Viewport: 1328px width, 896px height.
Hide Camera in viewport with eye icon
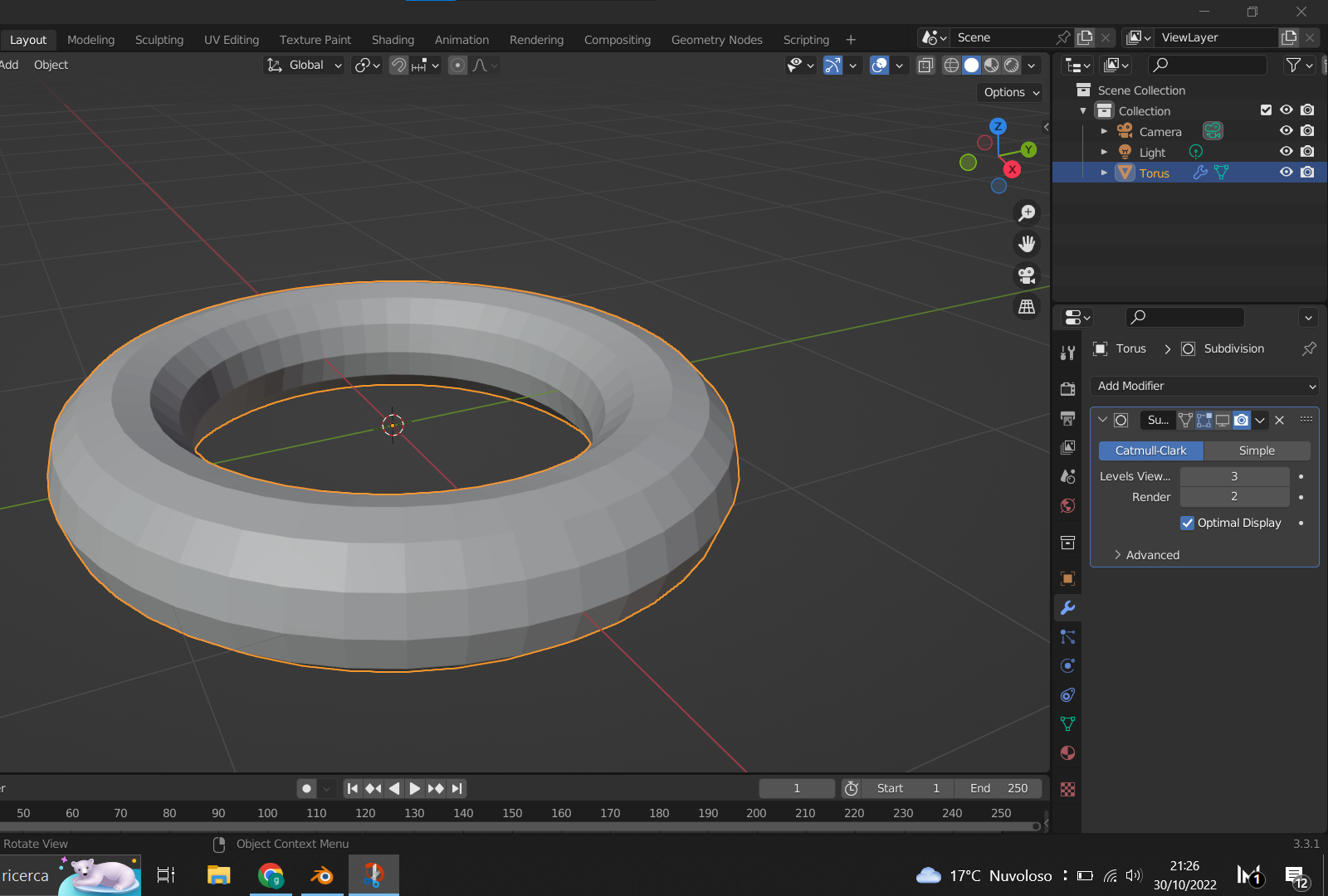1286,131
